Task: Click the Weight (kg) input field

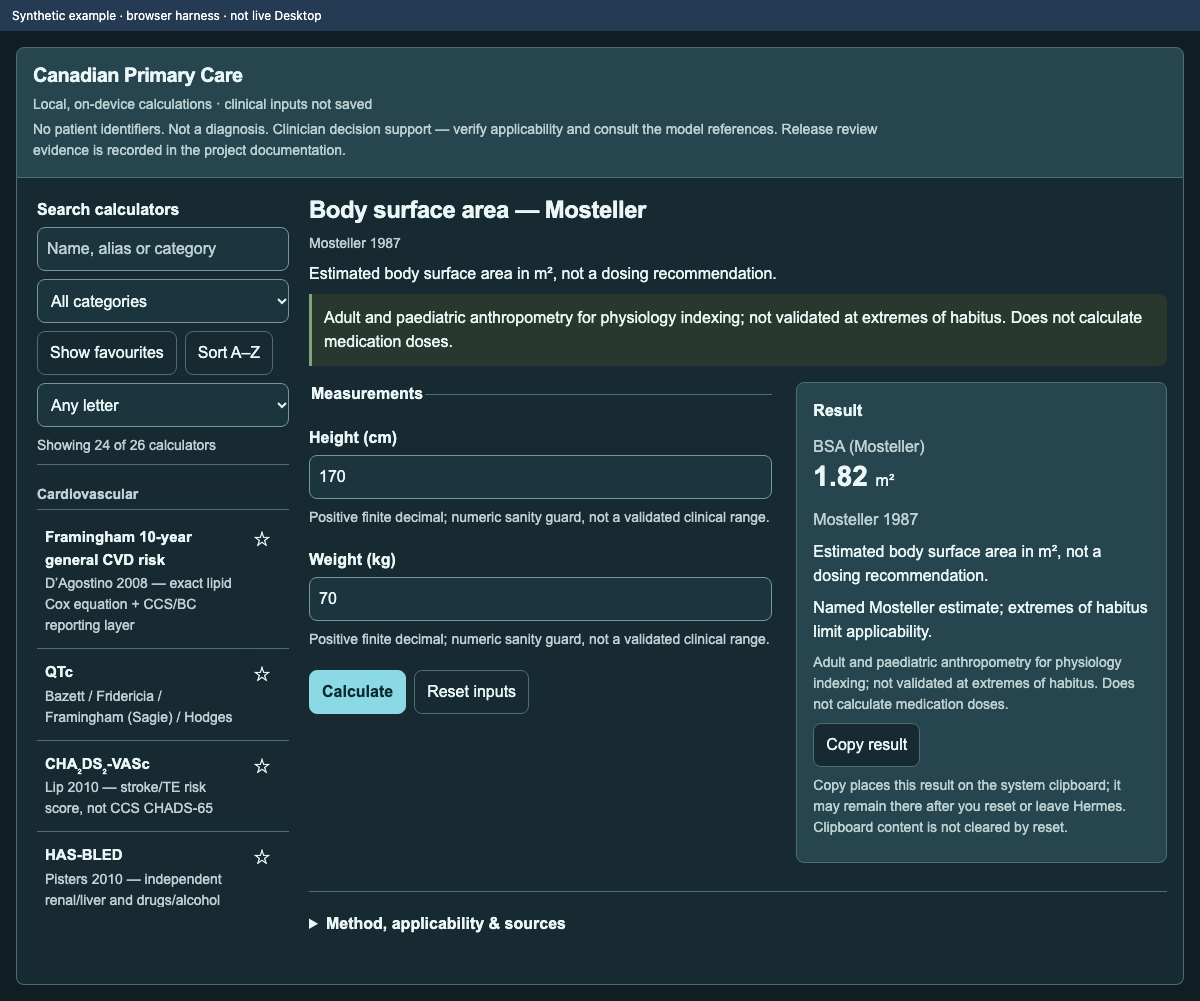Action: (540, 599)
